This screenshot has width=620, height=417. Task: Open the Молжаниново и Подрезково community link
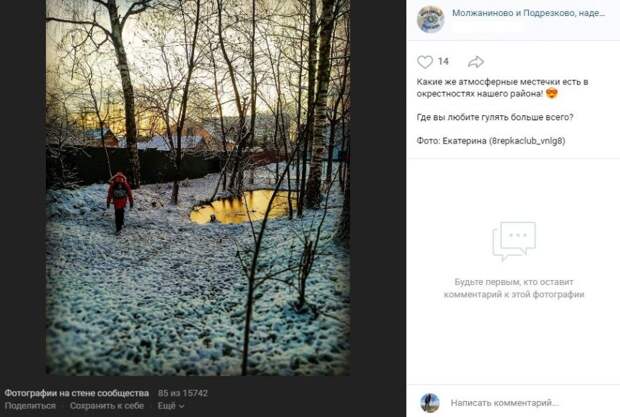(529, 13)
